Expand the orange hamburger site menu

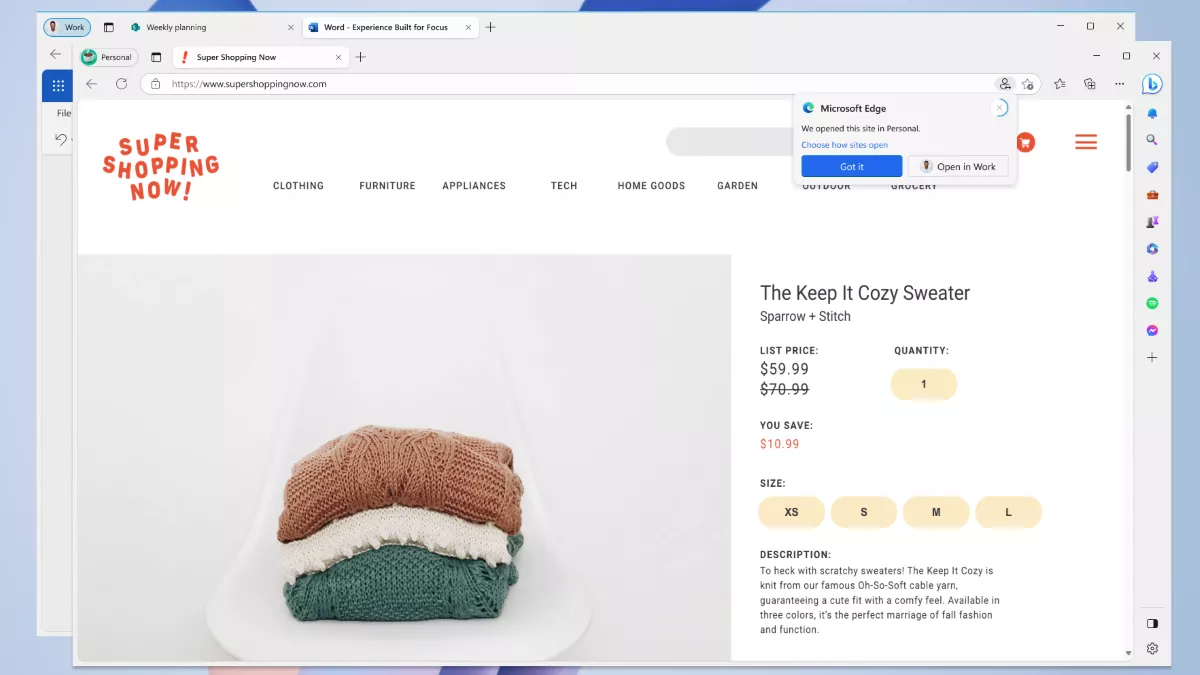coord(1086,143)
